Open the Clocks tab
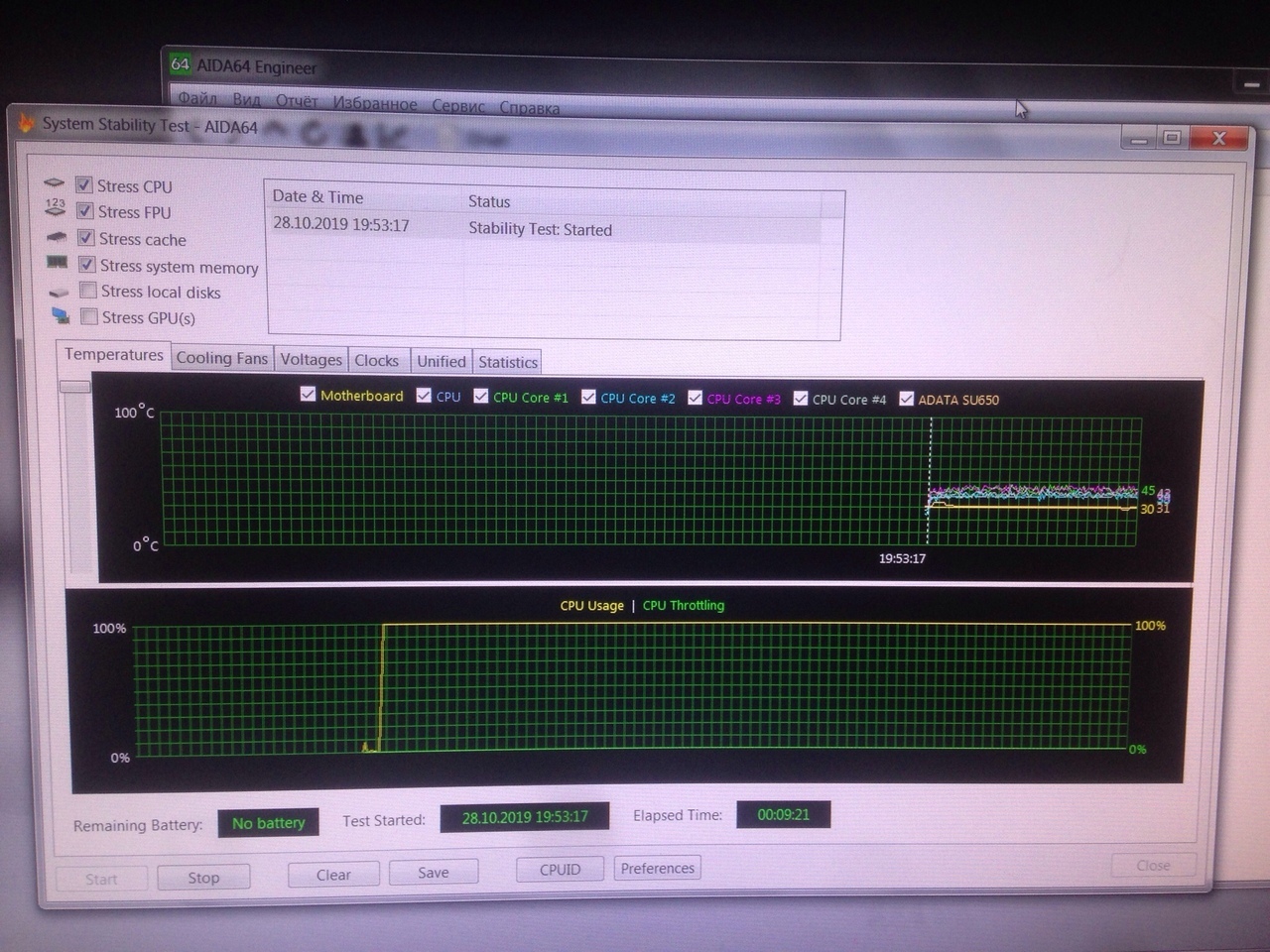The width and height of the screenshot is (1270, 952). tap(377, 361)
